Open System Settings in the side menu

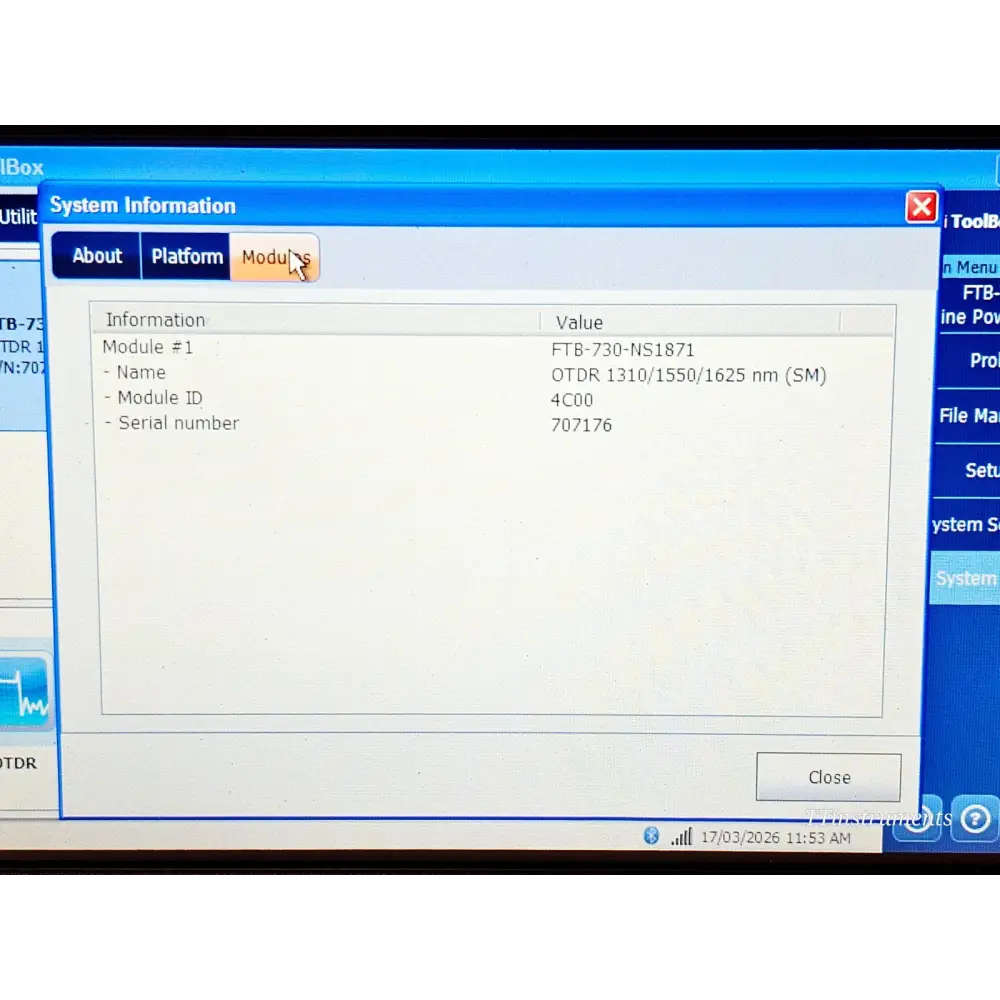tap(965, 524)
